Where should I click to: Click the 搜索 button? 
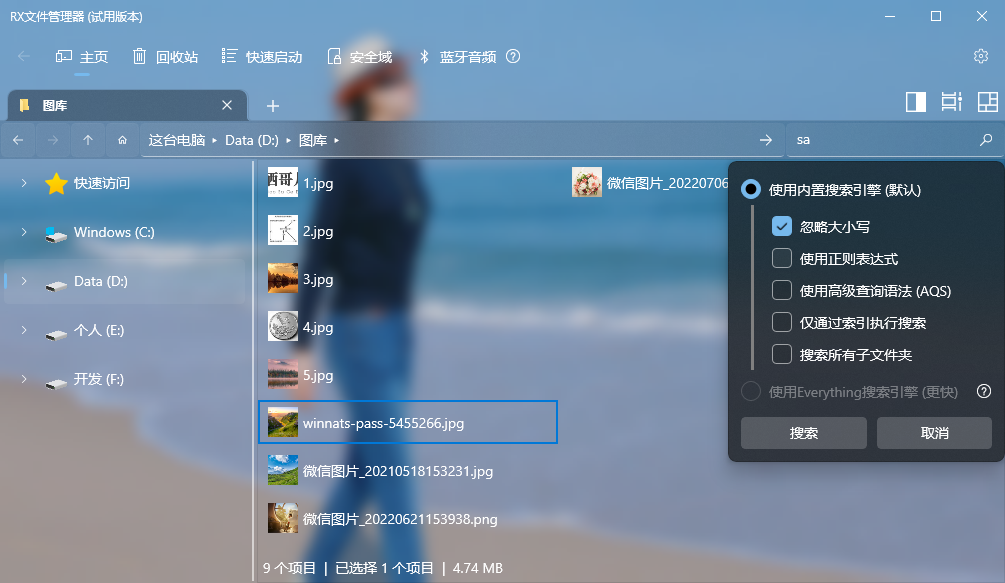(804, 433)
